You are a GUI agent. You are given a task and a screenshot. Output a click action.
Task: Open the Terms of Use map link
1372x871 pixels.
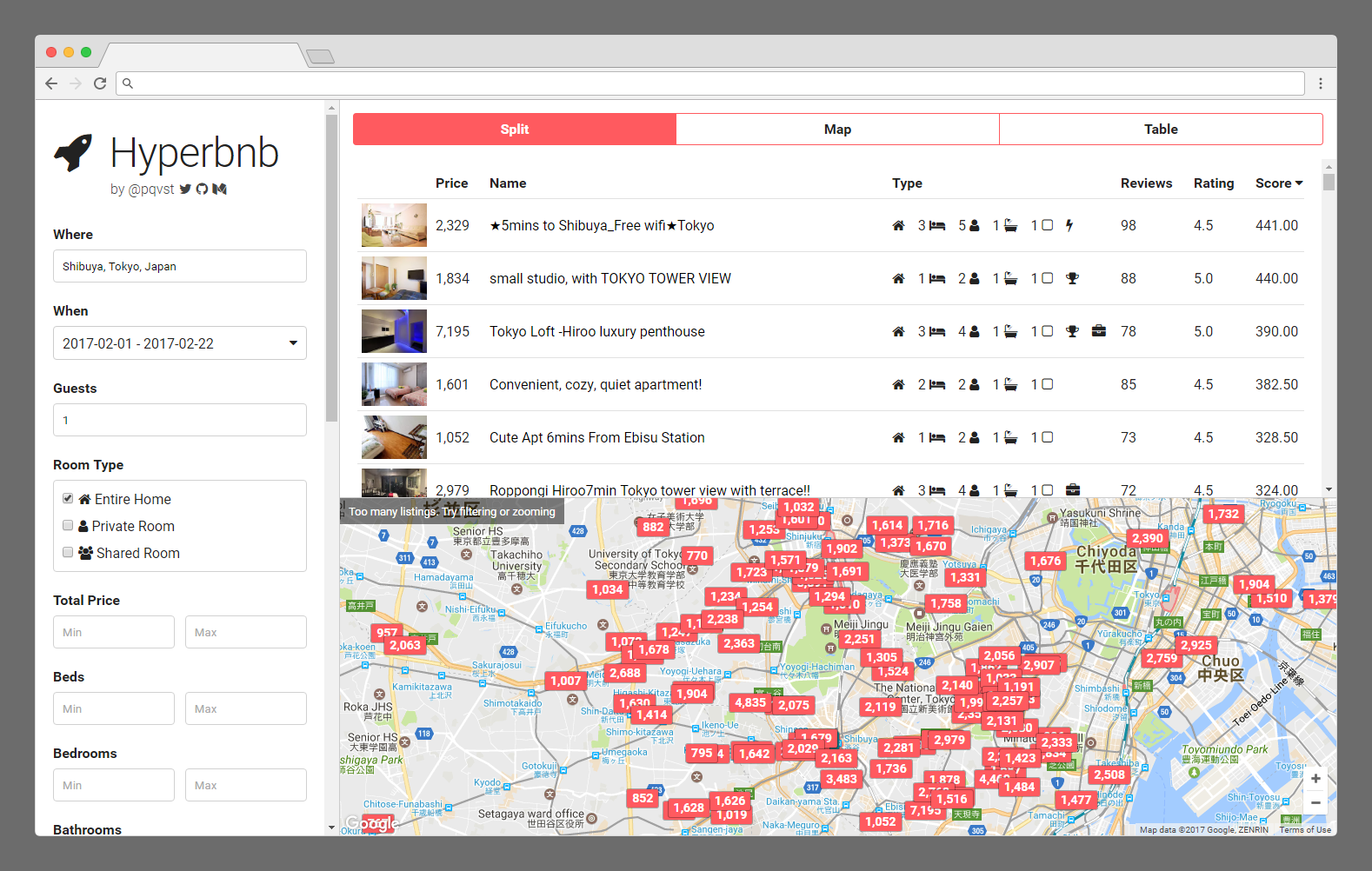click(x=1305, y=830)
